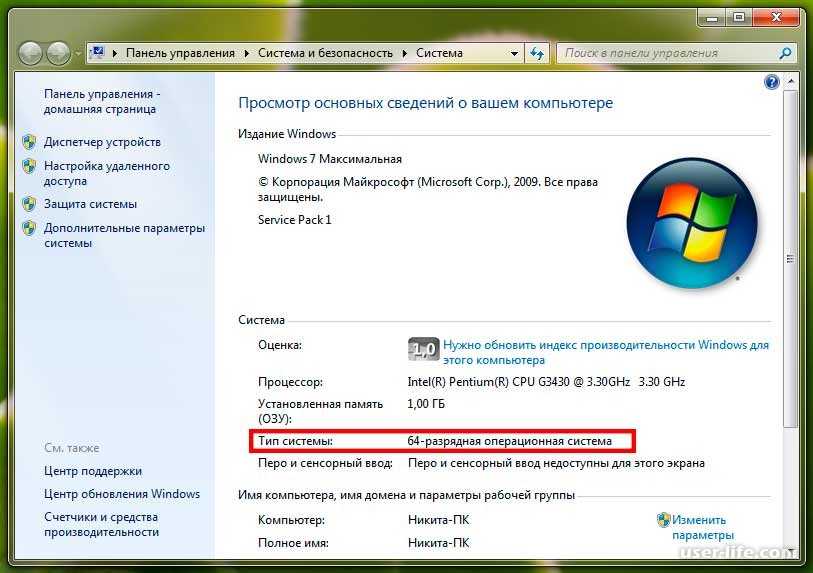813x573 pixels.
Task: Click the computer icon in address bar
Action: click(x=97, y=53)
